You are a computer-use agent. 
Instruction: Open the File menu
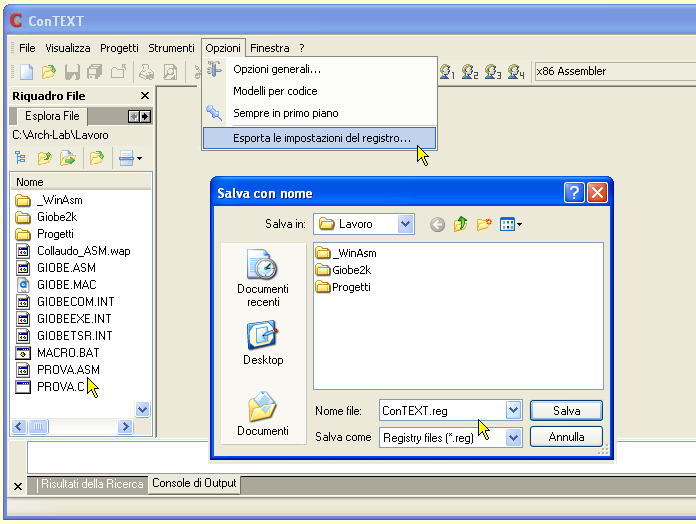click(27, 48)
